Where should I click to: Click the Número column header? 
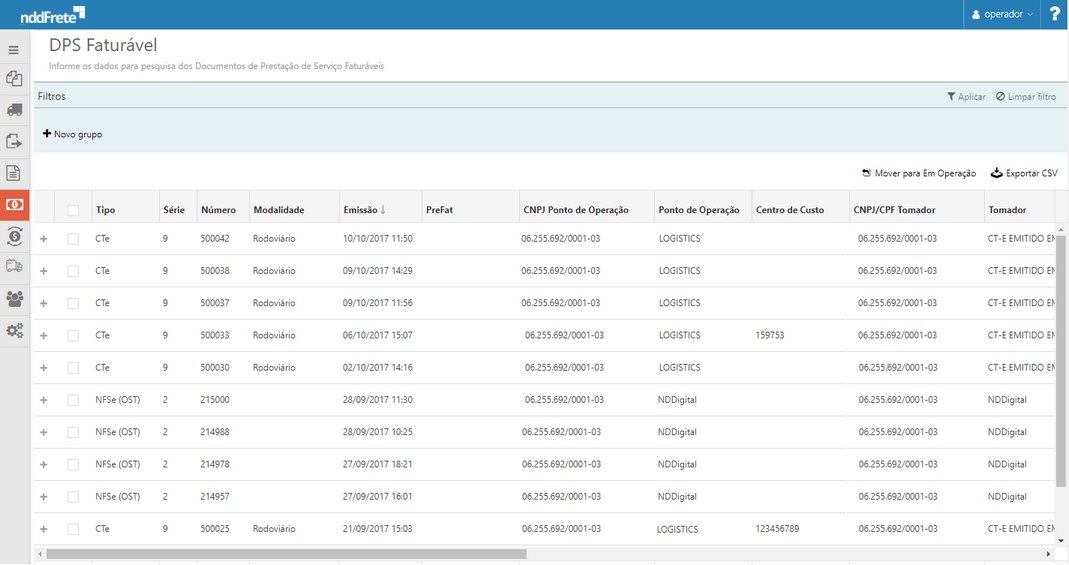[x=218, y=210]
